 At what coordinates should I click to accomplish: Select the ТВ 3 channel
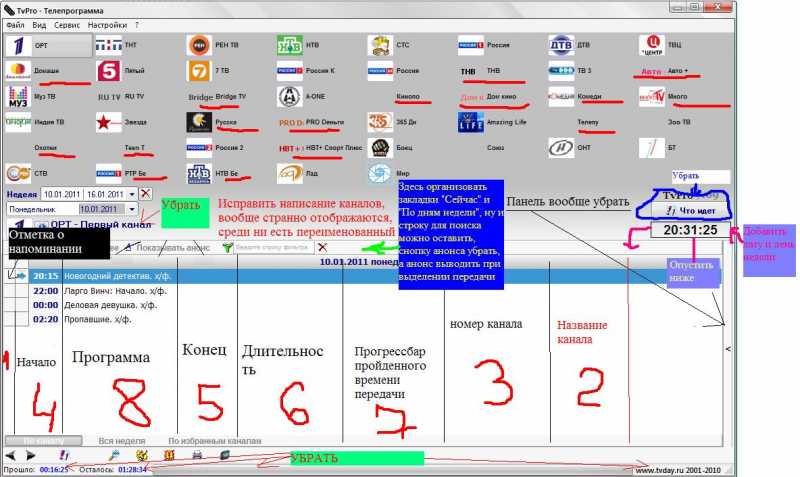click(570, 71)
